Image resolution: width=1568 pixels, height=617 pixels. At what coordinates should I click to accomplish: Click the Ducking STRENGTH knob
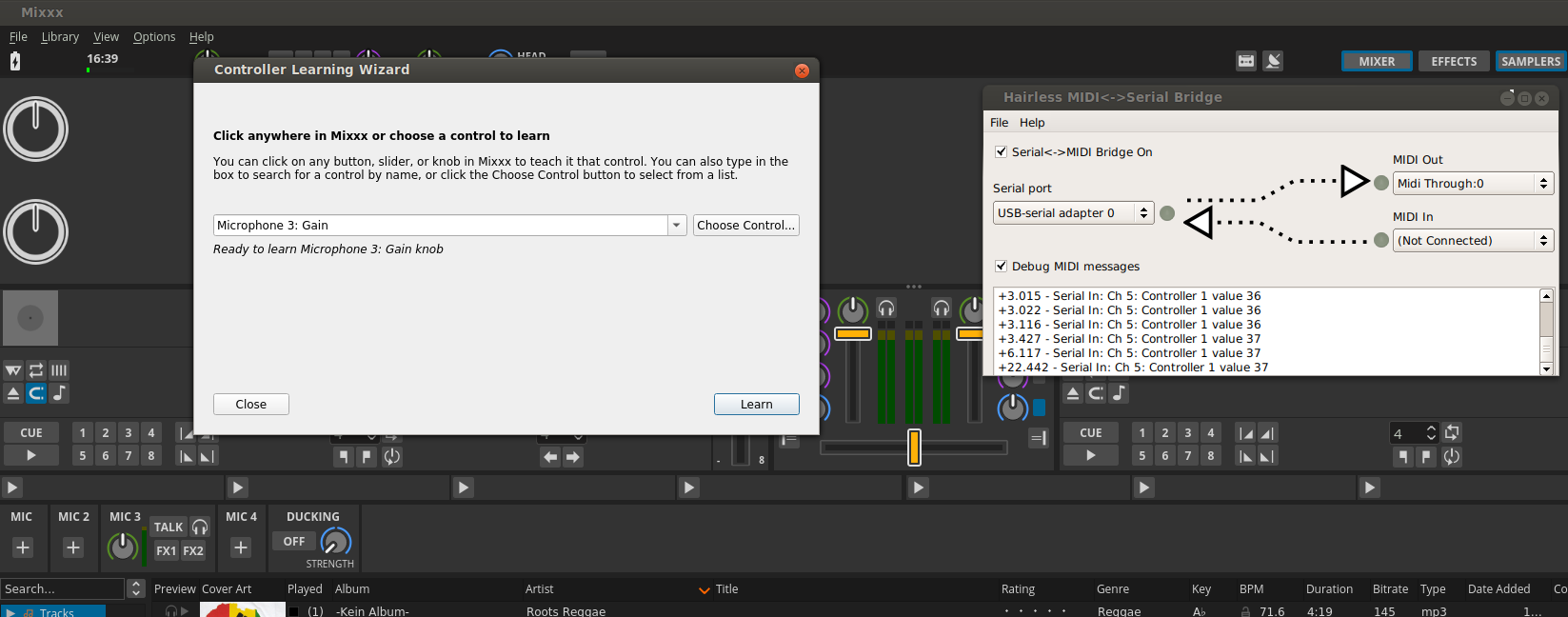[x=335, y=542]
